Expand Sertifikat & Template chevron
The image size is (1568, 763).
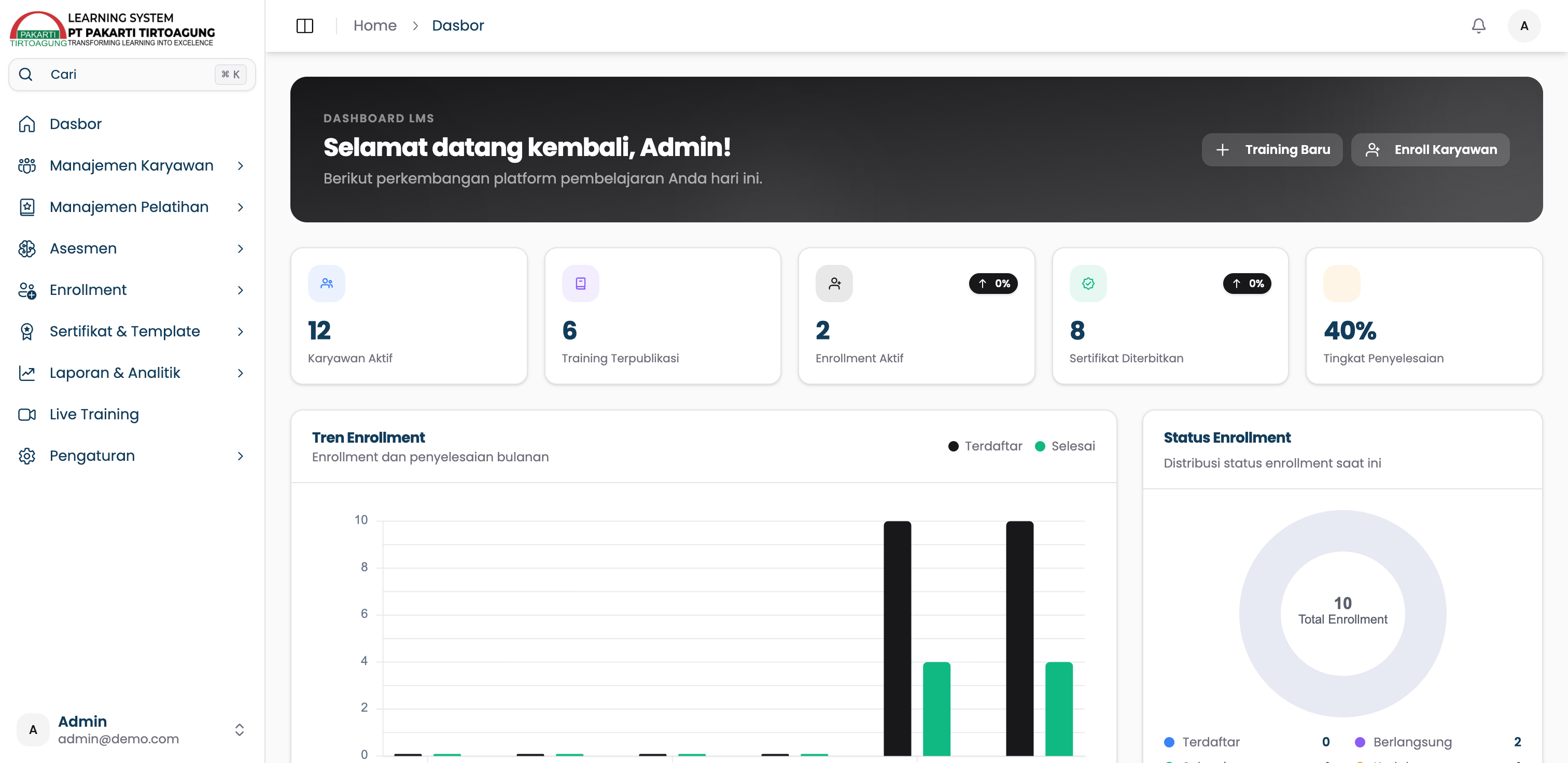coord(241,332)
